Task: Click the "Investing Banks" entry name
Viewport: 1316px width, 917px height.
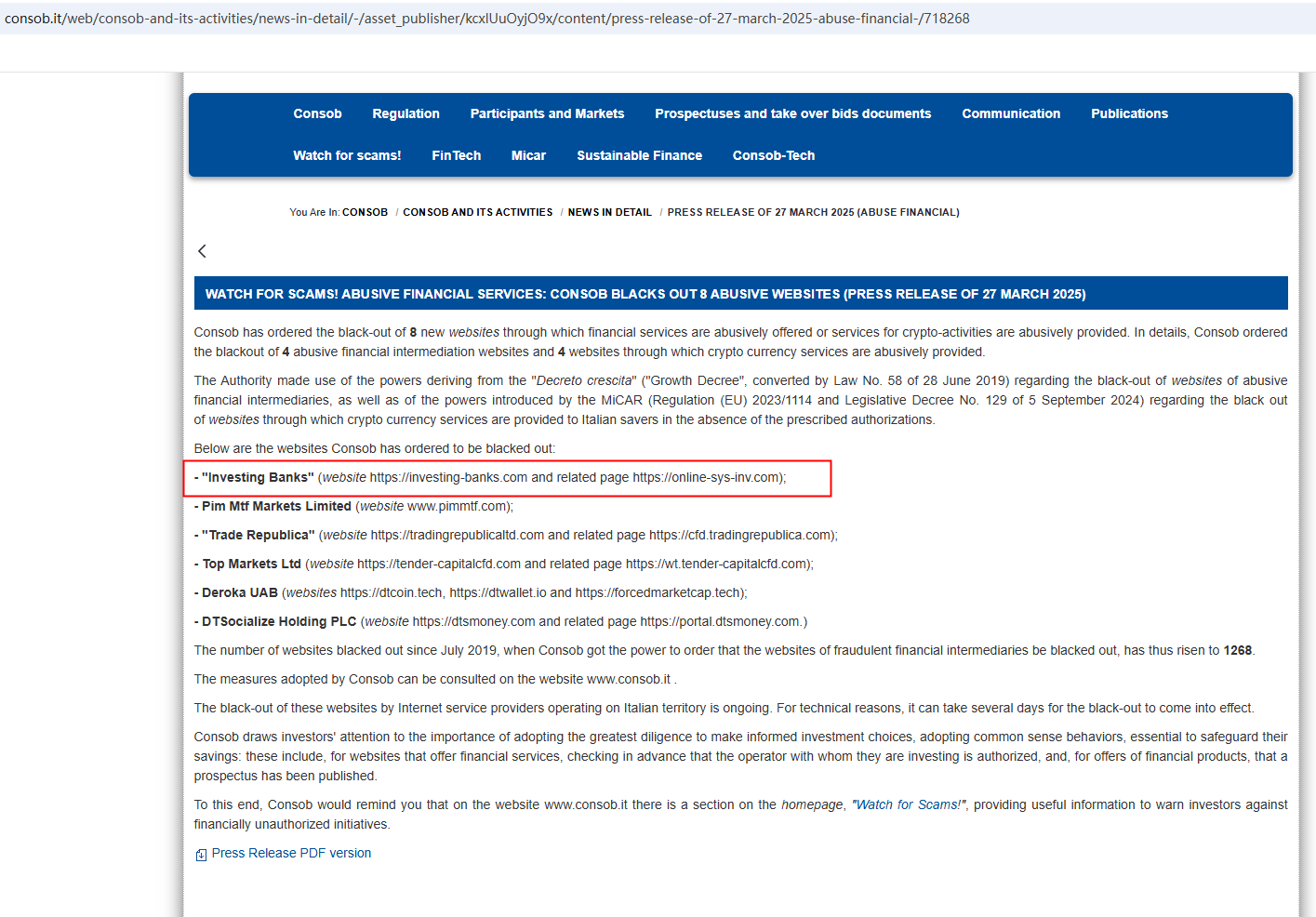Action: [258, 477]
